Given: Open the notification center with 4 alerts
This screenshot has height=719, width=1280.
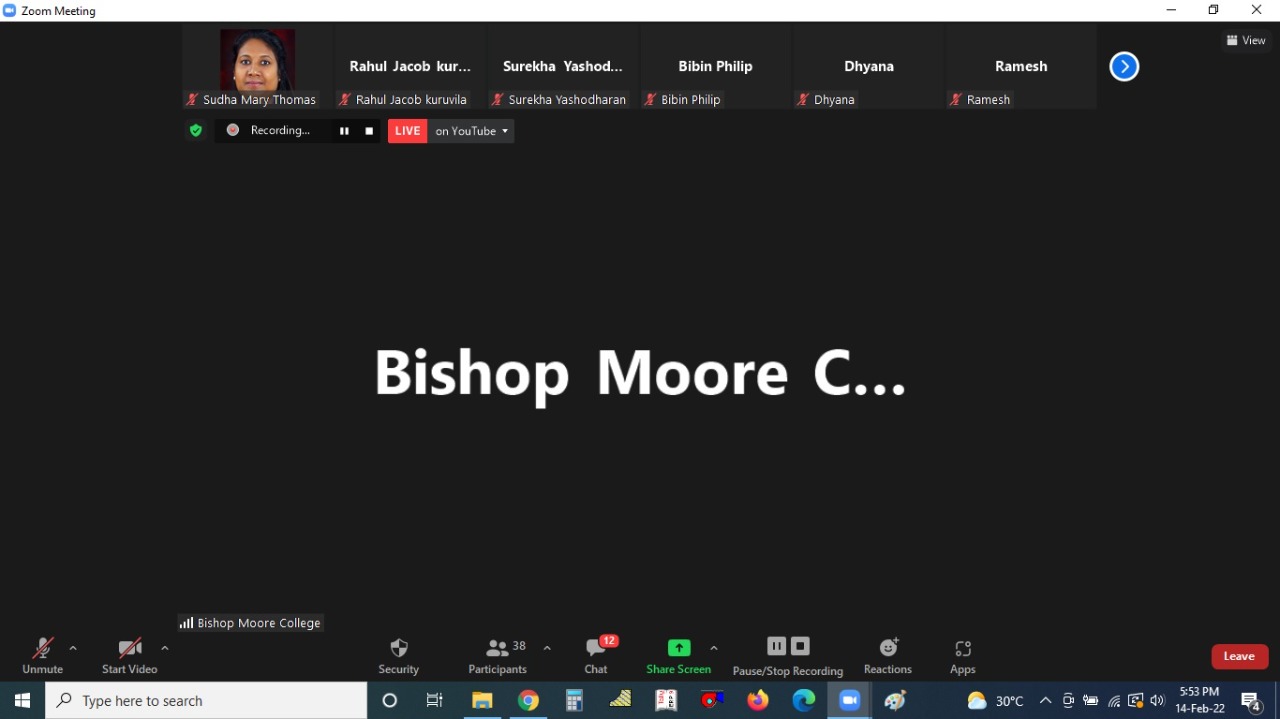Looking at the screenshot, I should point(1251,701).
